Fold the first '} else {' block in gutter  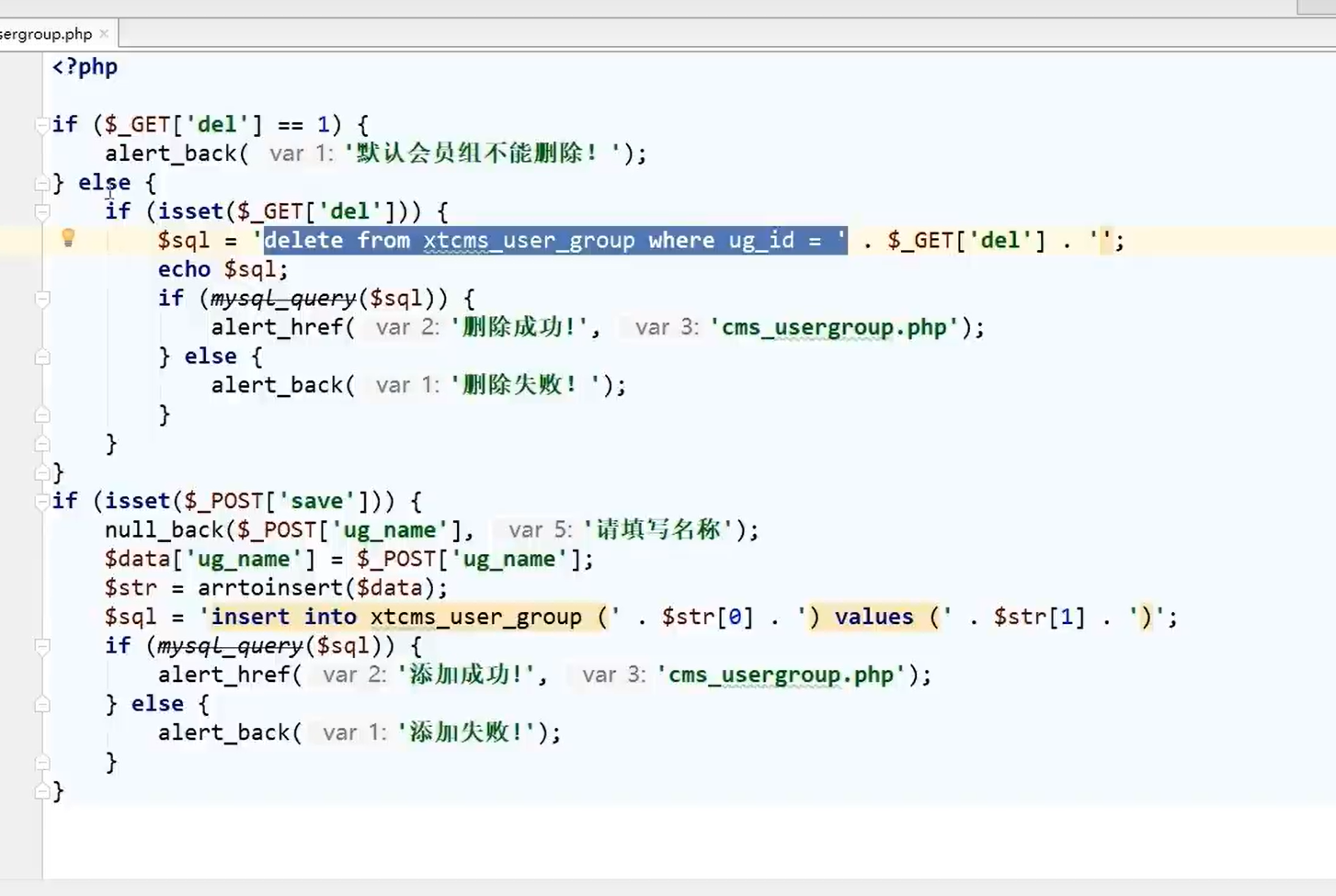pyautogui.click(x=42, y=183)
